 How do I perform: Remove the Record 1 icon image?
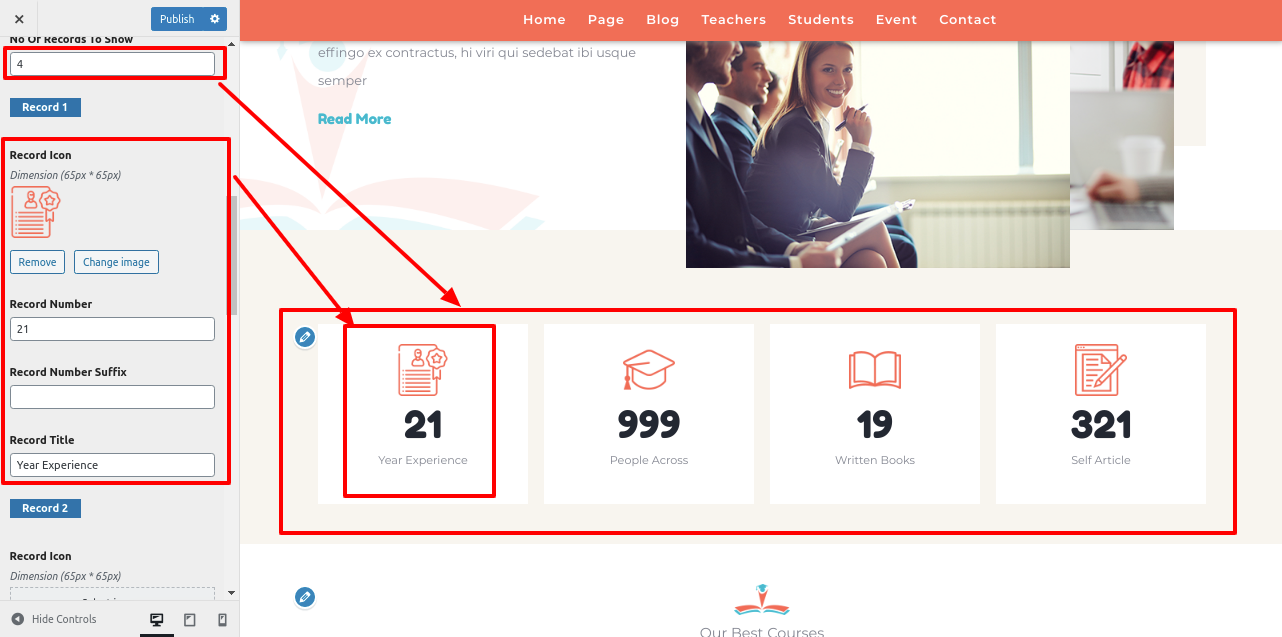[37, 262]
